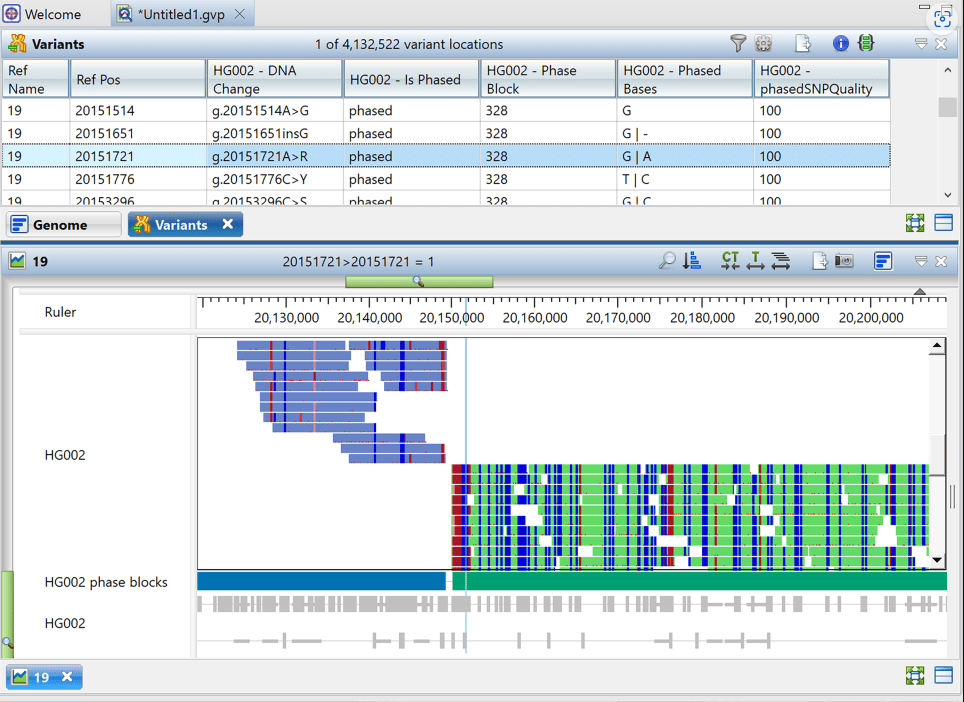Click the green zoom range slider bar
964x702 pixels.
[419, 282]
